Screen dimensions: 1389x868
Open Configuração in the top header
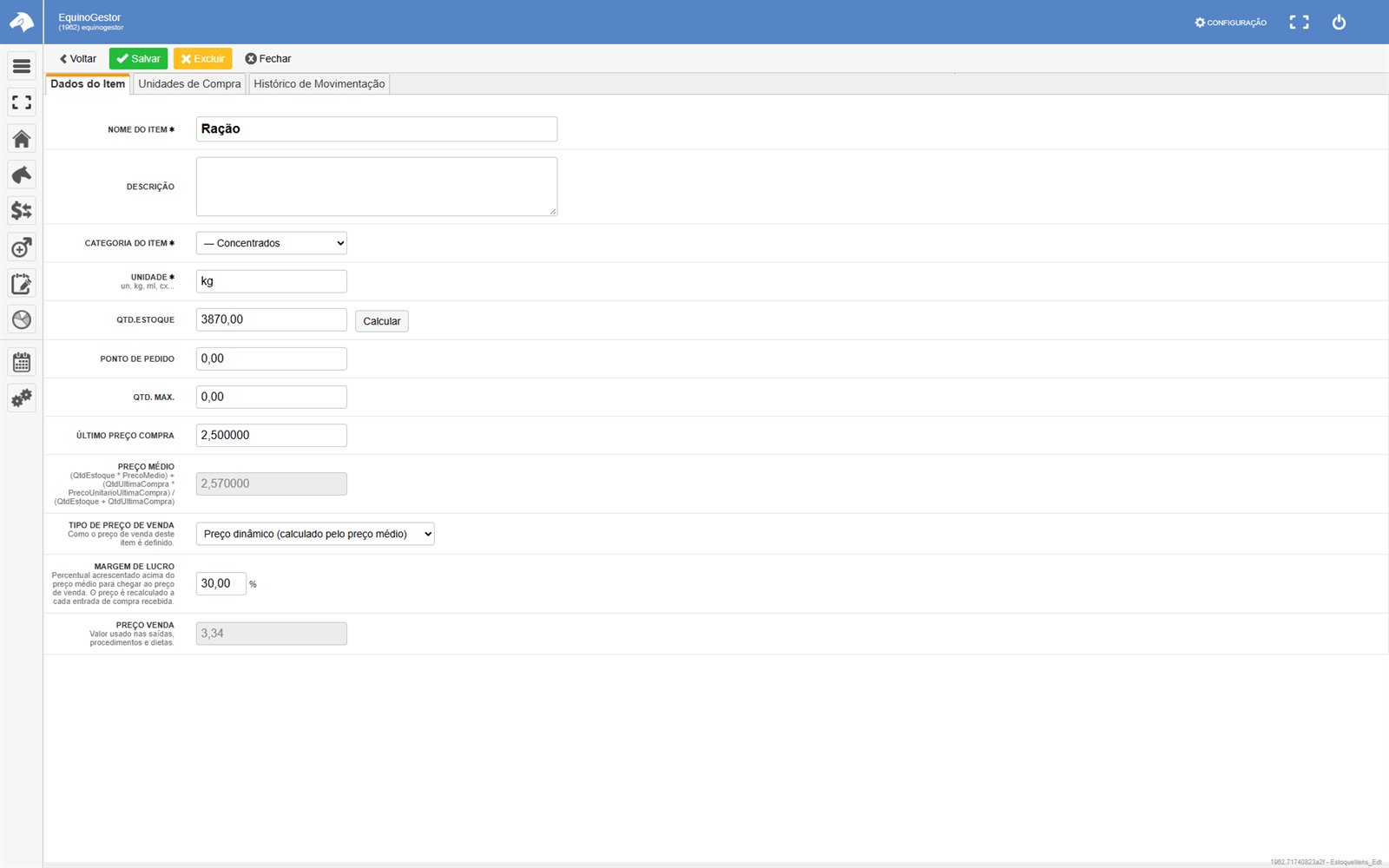click(1230, 23)
